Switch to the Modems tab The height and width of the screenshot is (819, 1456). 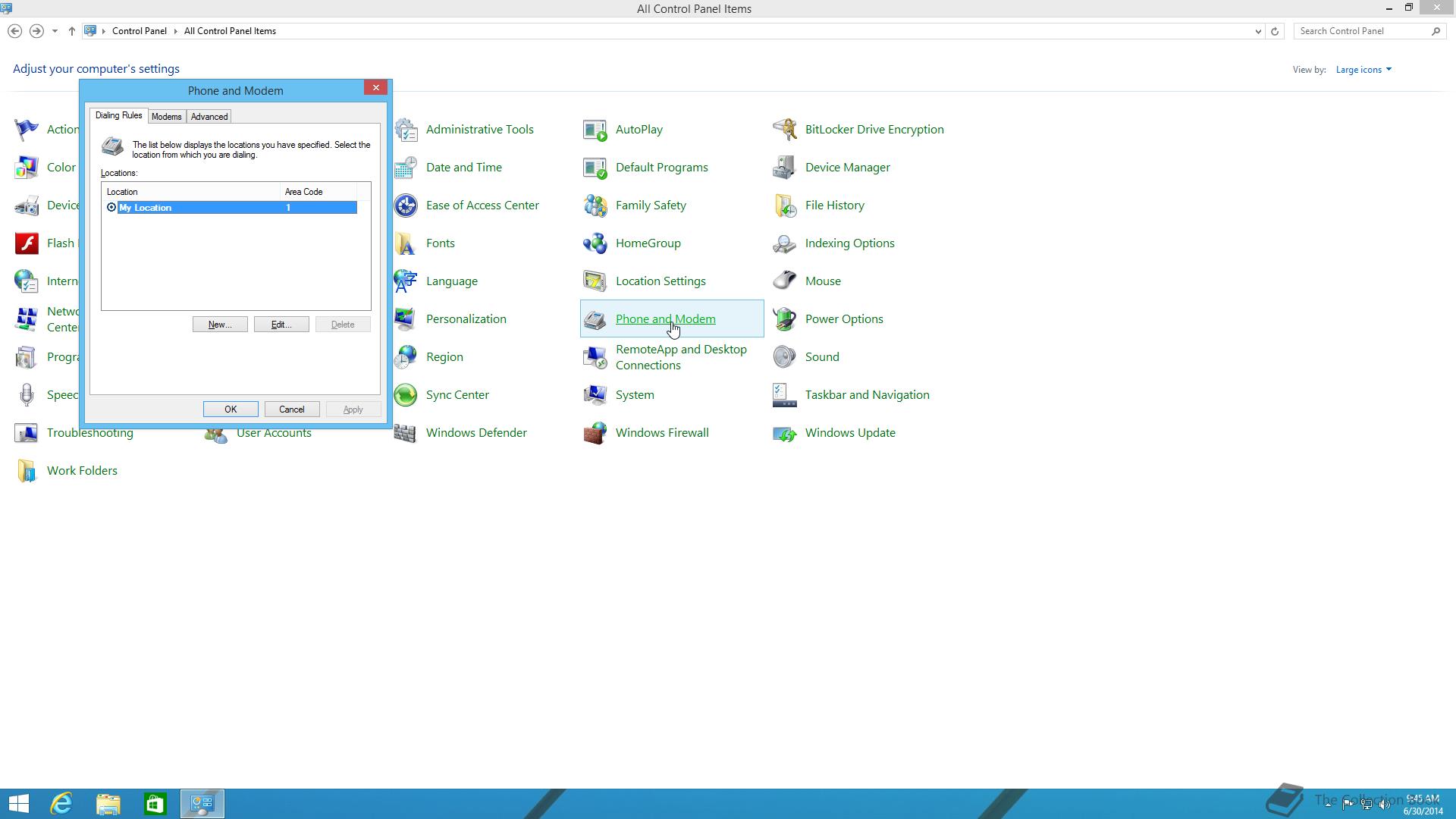(x=166, y=117)
